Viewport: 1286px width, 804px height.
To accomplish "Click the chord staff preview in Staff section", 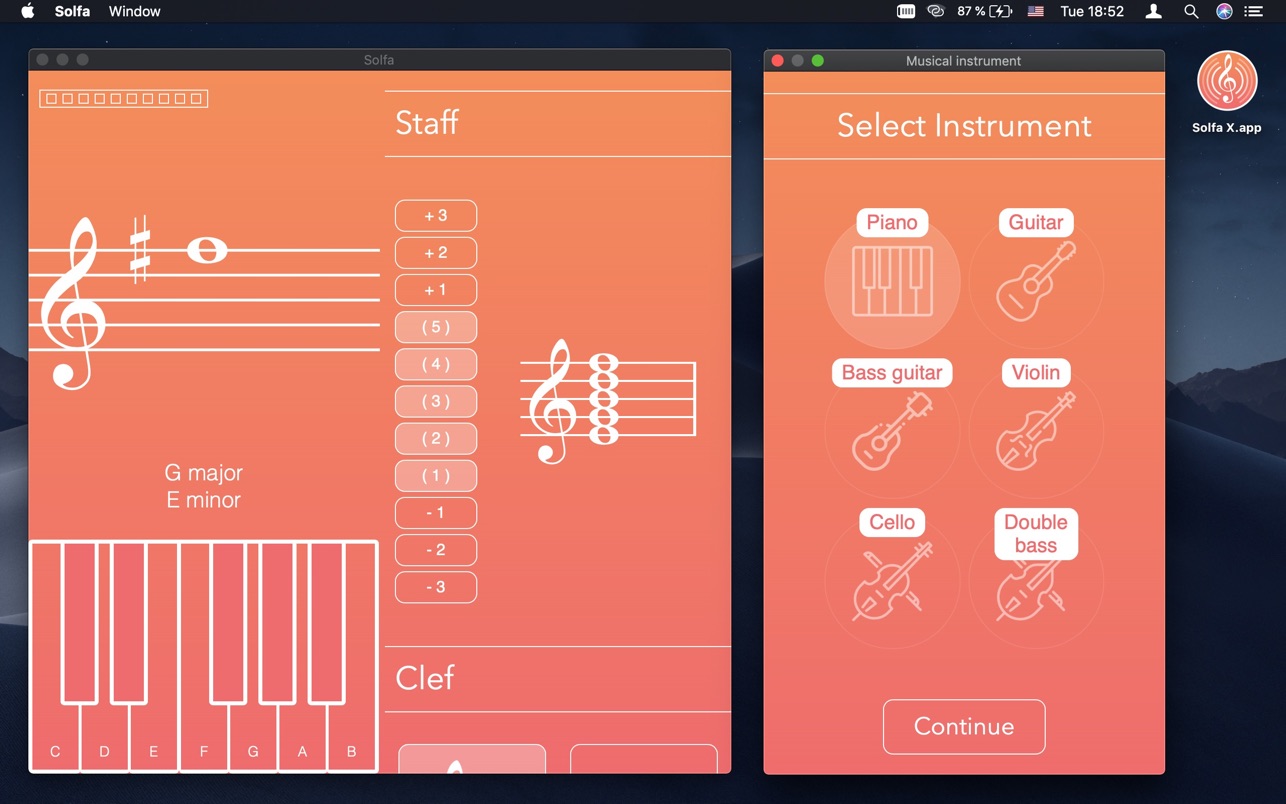I will pos(608,400).
